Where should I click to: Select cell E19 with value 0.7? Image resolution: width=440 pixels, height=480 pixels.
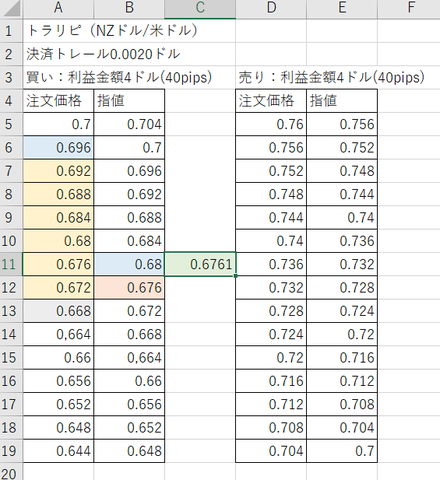(342, 451)
